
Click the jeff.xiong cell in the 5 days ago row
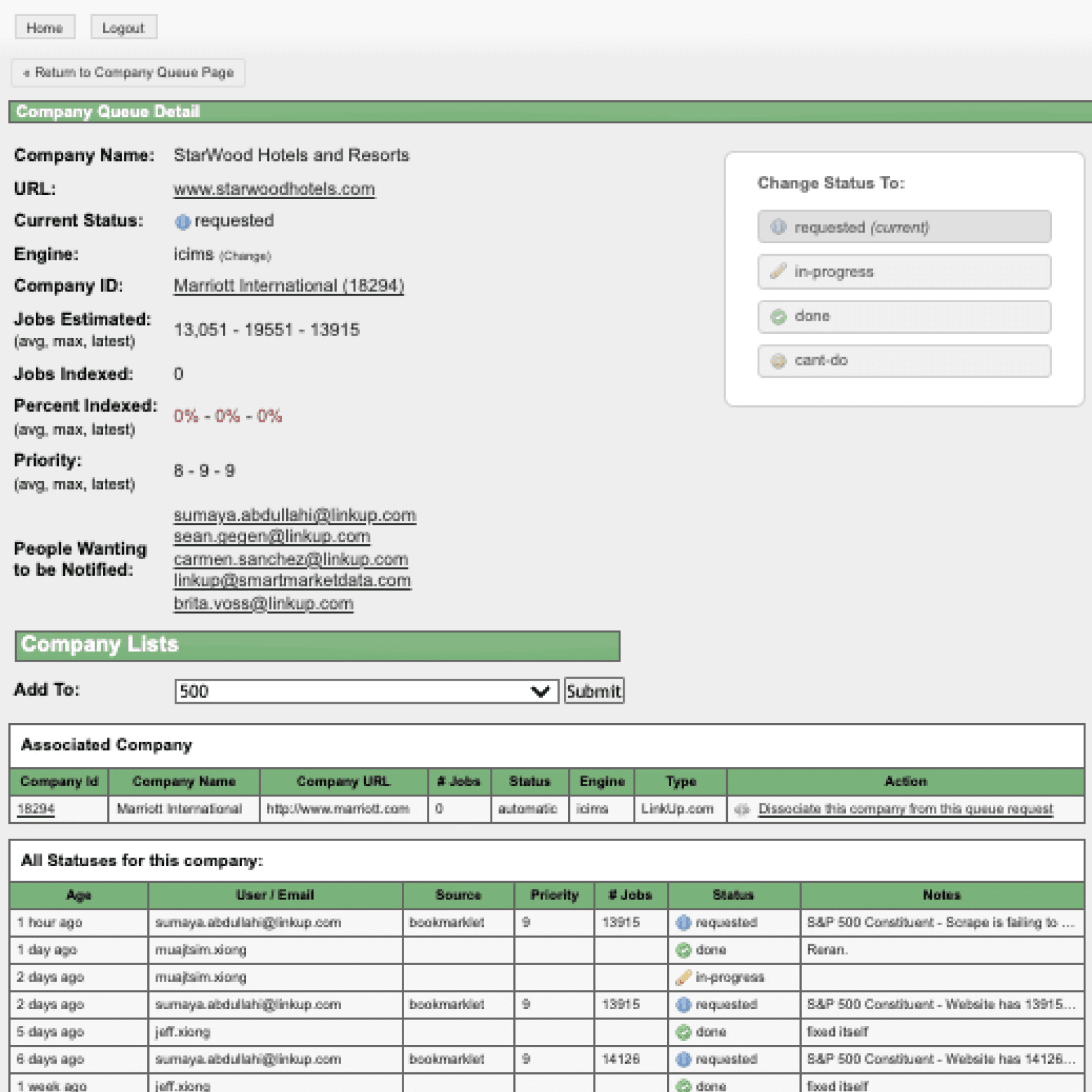[275, 1032]
